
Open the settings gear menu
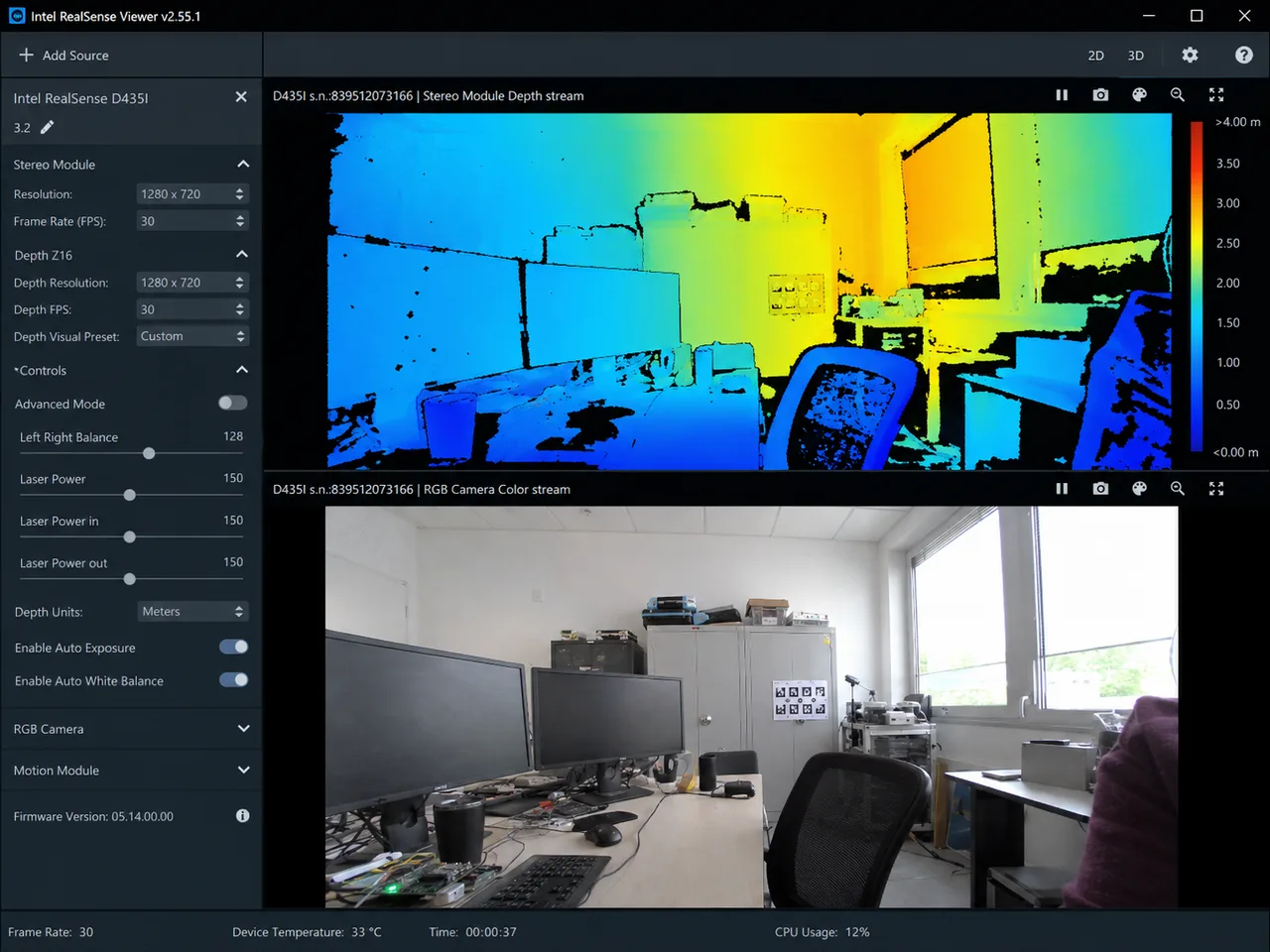1190,56
